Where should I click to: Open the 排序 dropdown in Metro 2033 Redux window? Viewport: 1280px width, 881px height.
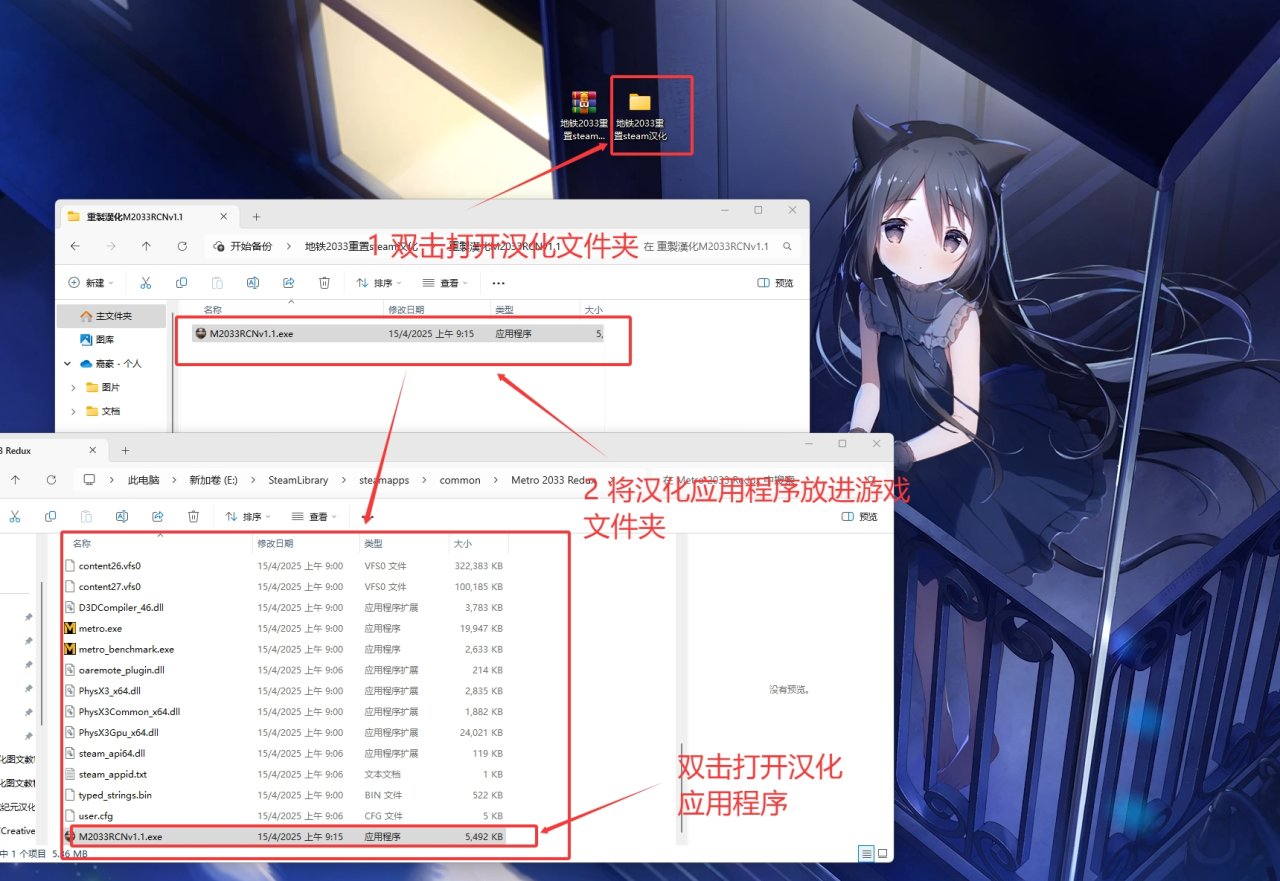249,516
